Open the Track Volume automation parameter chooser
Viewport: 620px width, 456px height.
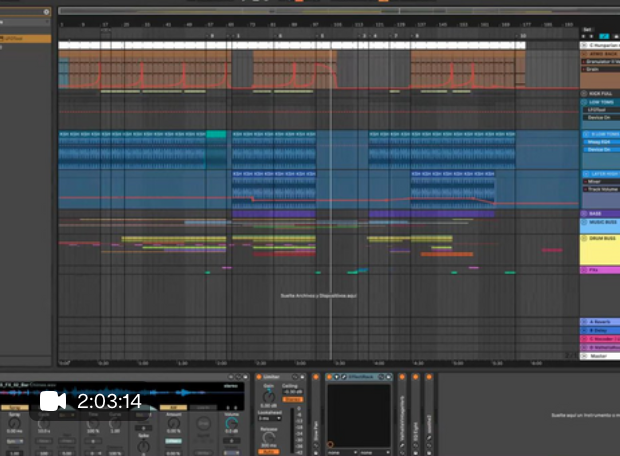[602, 189]
